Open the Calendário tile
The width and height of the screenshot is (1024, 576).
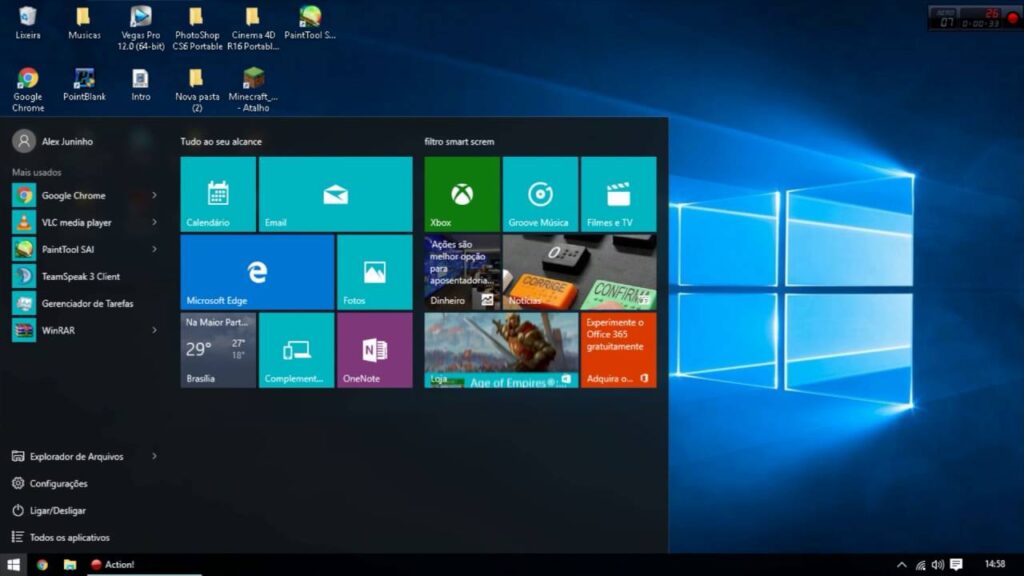click(218, 194)
